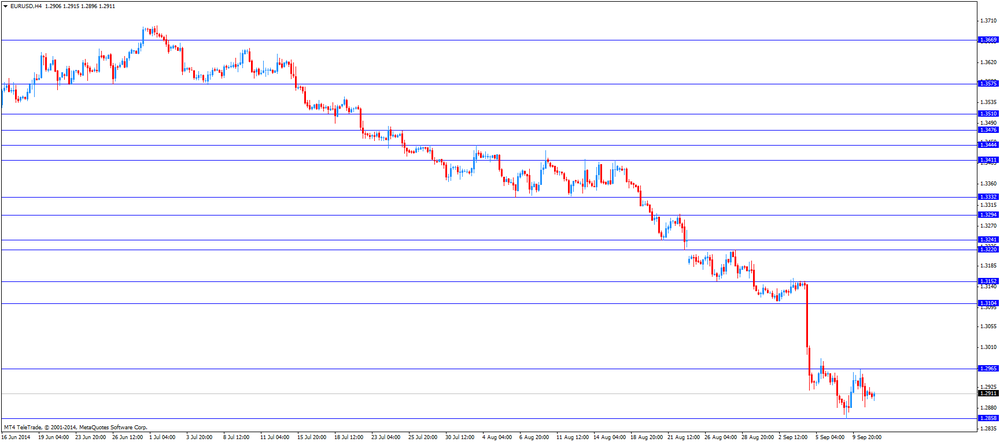Viewport: 1000px width, 442px height.
Task: Click the 23 Jul 04:00 time label
Action: [385, 438]
